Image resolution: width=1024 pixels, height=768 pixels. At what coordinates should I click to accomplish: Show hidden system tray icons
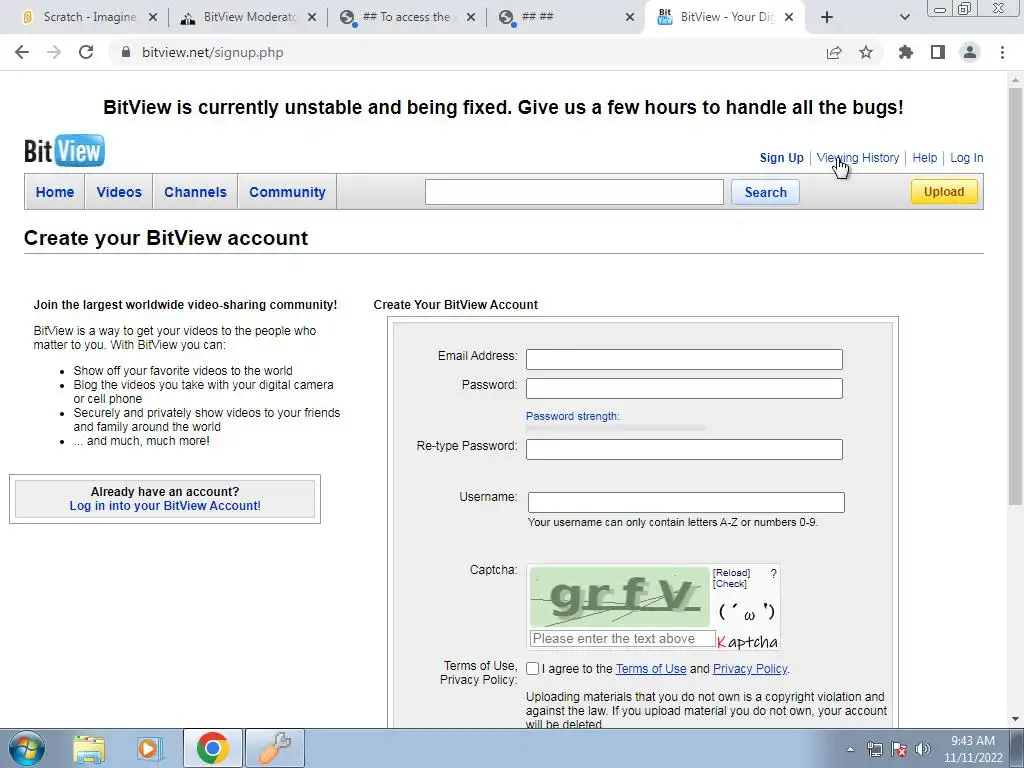point(850,749)
